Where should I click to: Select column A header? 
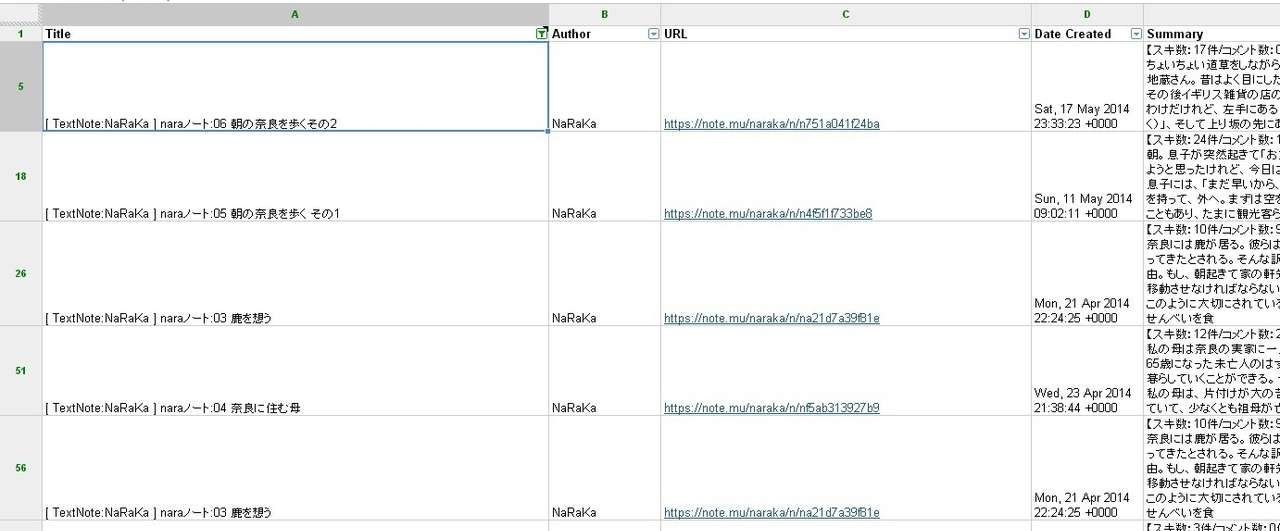click(x=295, y=14)
